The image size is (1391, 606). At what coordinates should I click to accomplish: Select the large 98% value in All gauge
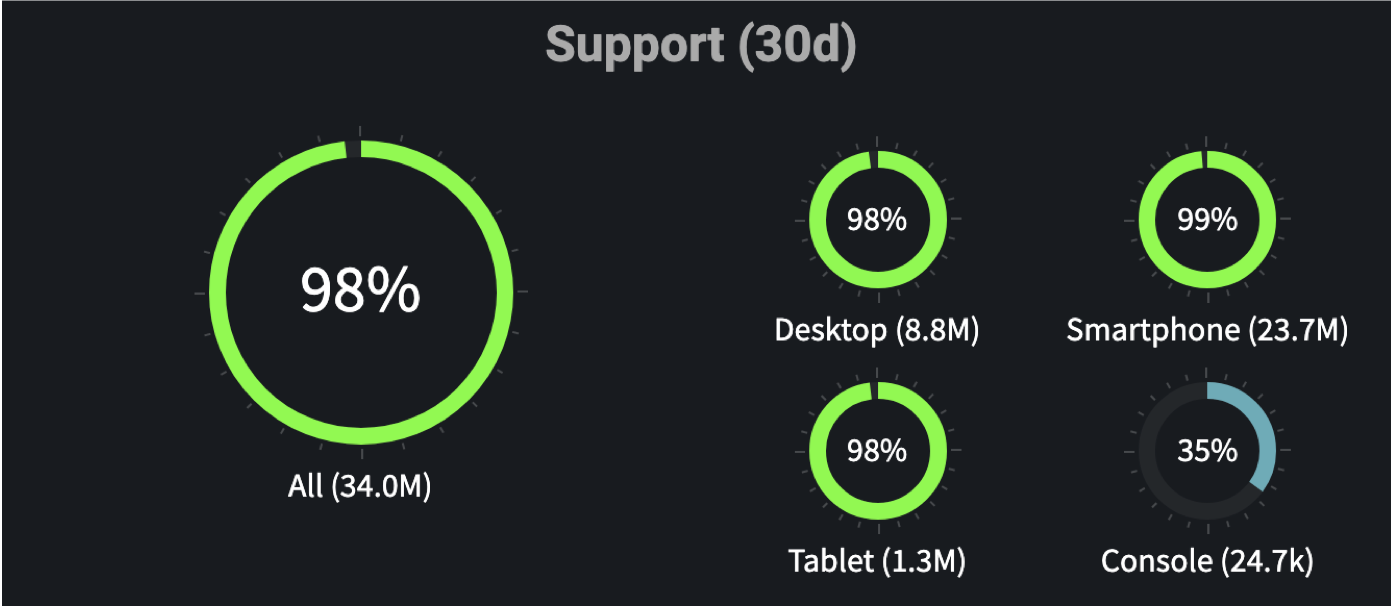[360, 291]
